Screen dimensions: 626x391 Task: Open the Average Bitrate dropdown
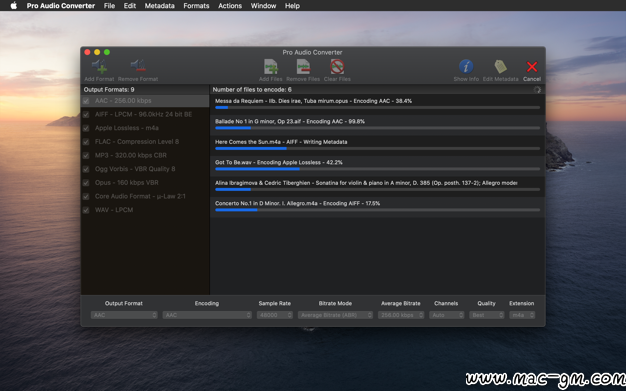click(401, 315)
